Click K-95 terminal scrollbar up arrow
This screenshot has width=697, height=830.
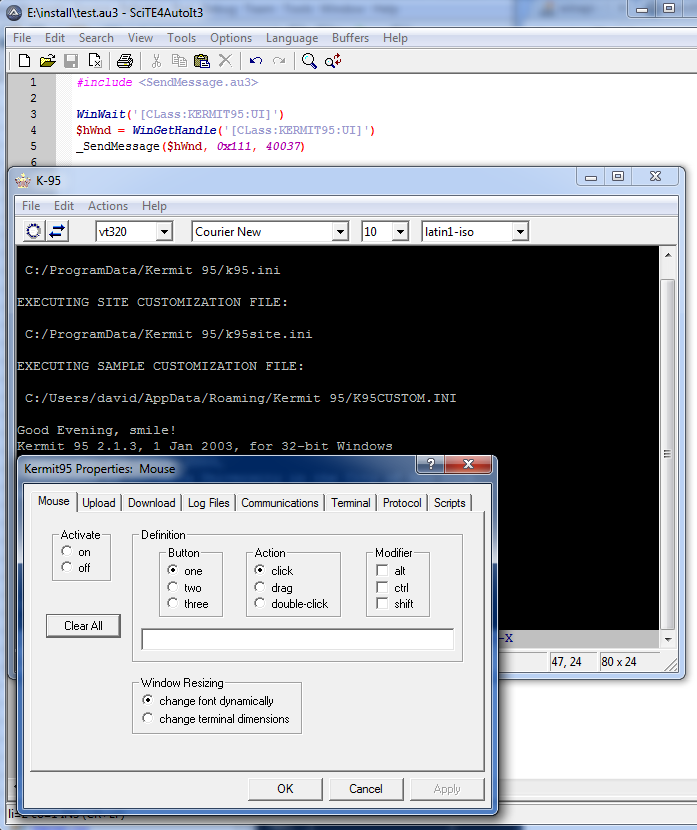pos(668,255)
